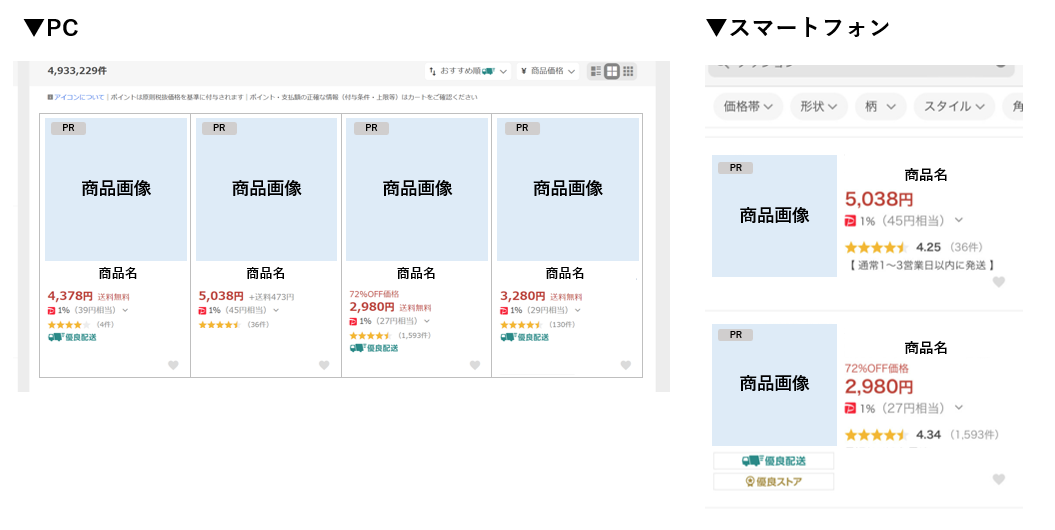The width and height of the screenshot is (1055, 530).
Task: Click the smartphone price 5,038円
Action: coord(879,199)
